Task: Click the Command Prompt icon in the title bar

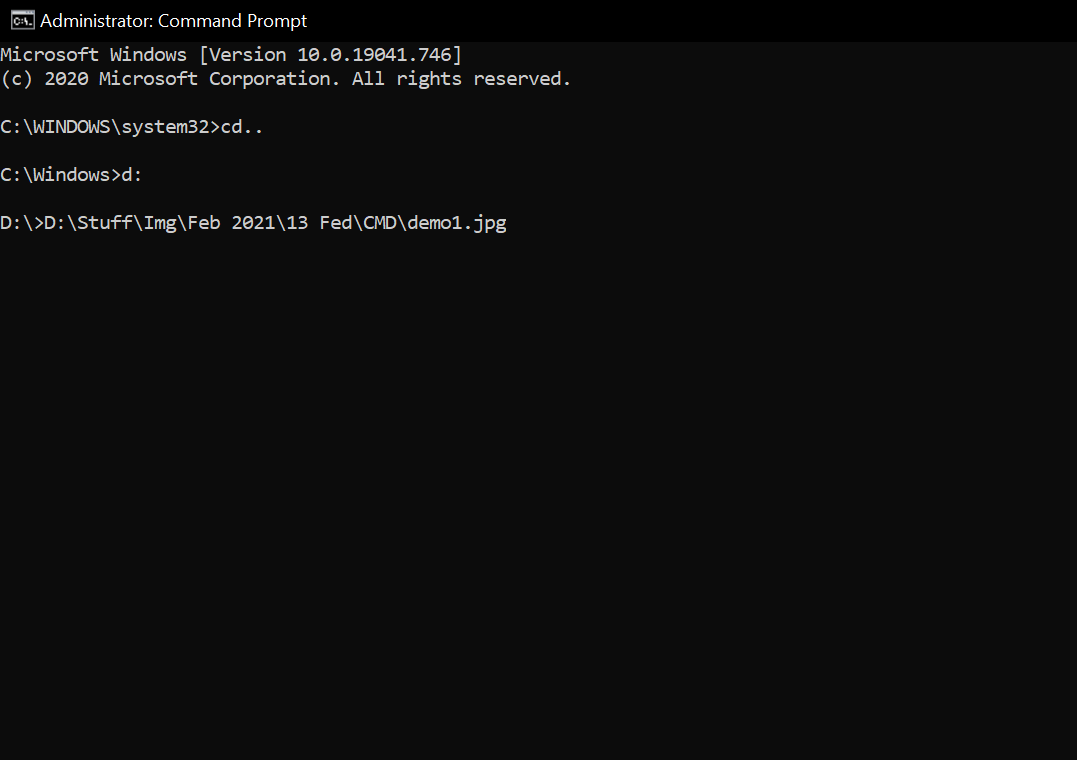Action: tap(21, 19)
